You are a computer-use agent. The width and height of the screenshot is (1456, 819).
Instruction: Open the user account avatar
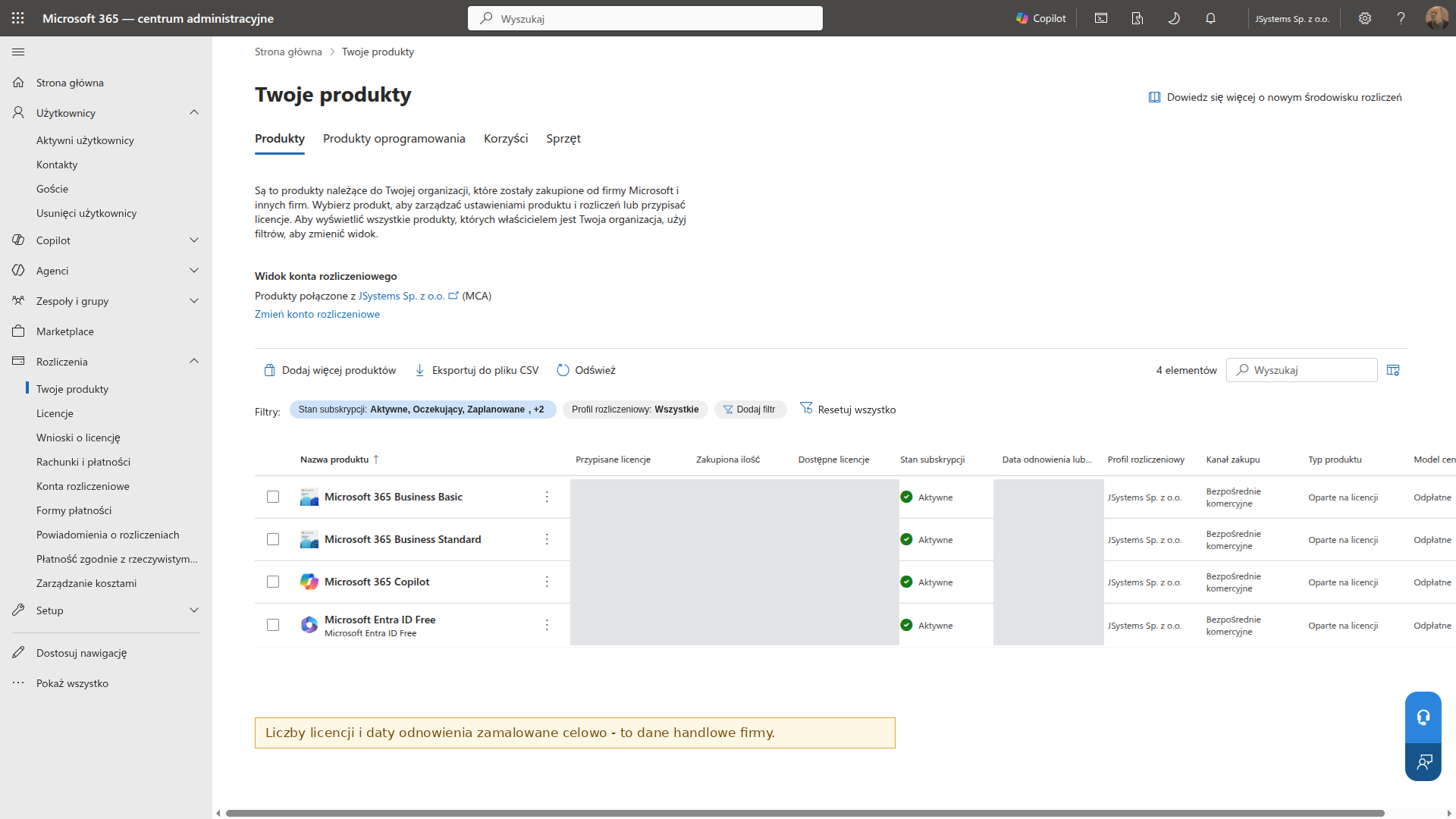pos(1437,18)
